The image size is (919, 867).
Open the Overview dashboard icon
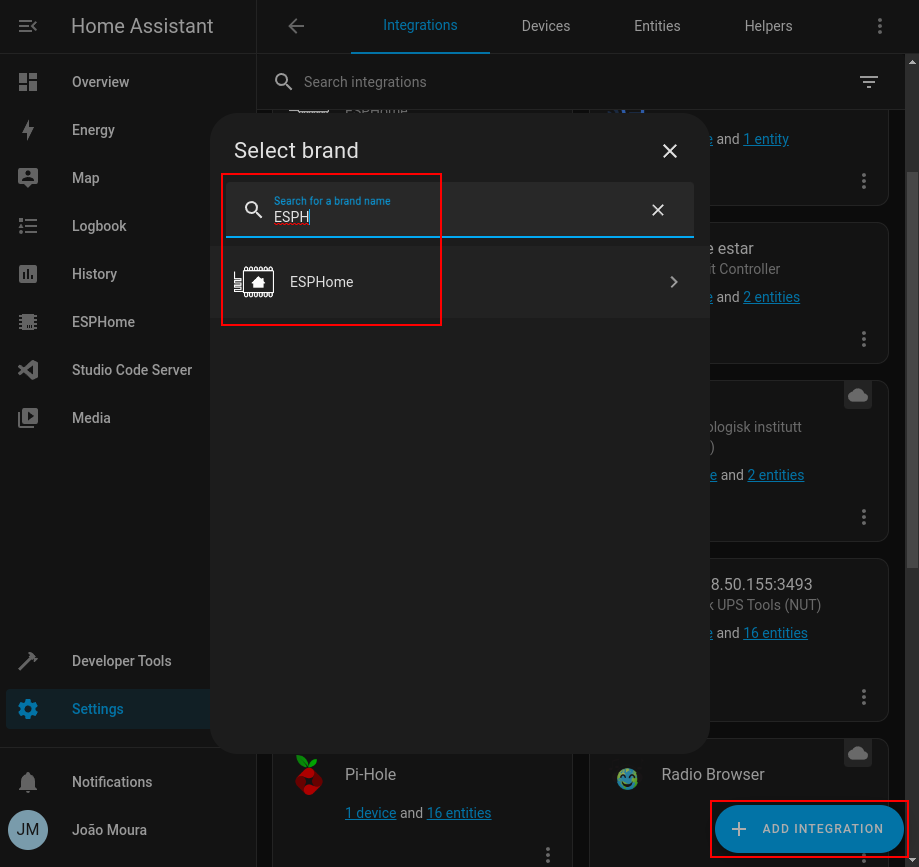(28, 82)
